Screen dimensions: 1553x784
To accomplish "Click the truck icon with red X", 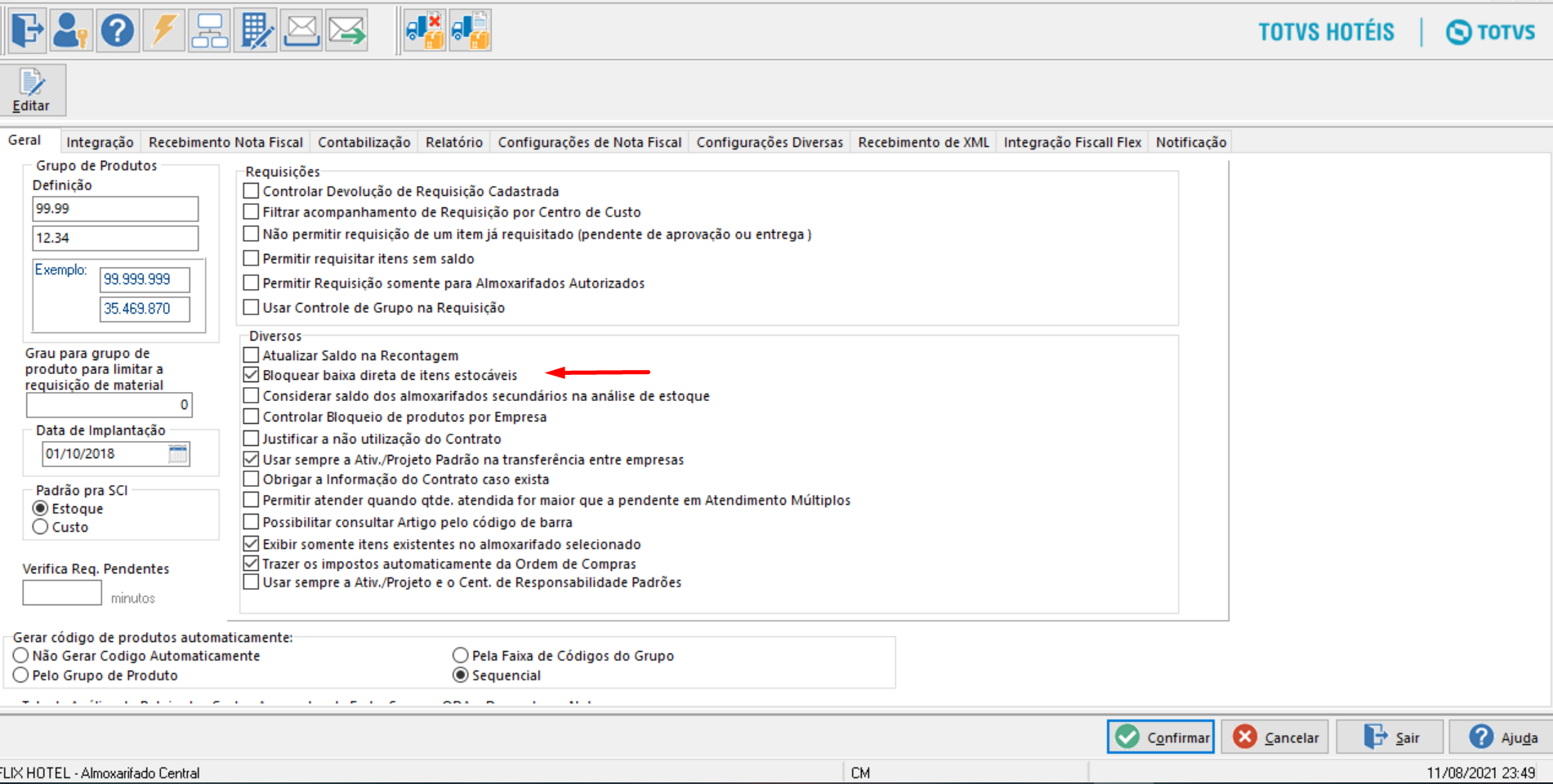I will click(x=425, y=31).
